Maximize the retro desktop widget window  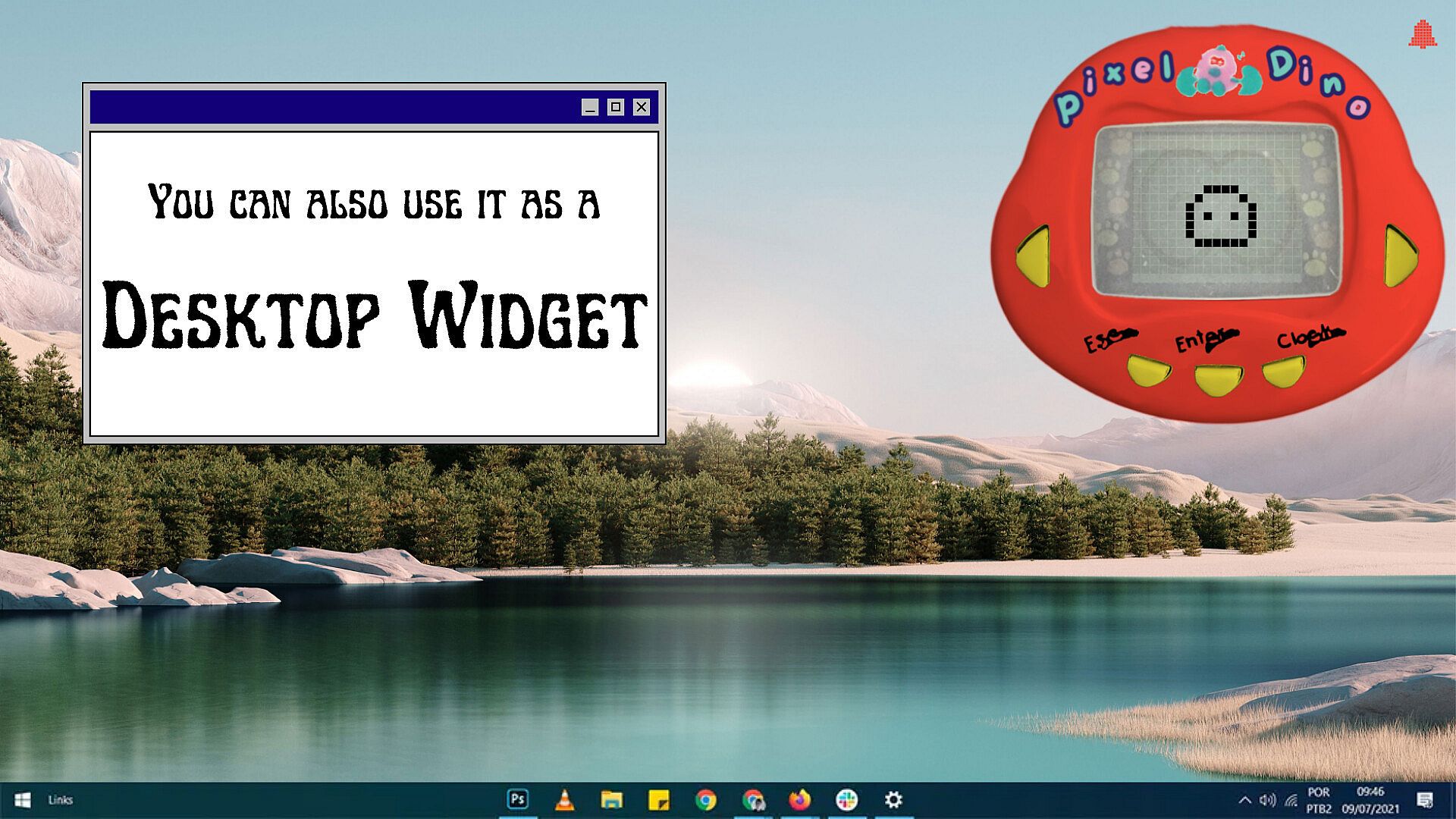tap(616, 107)
